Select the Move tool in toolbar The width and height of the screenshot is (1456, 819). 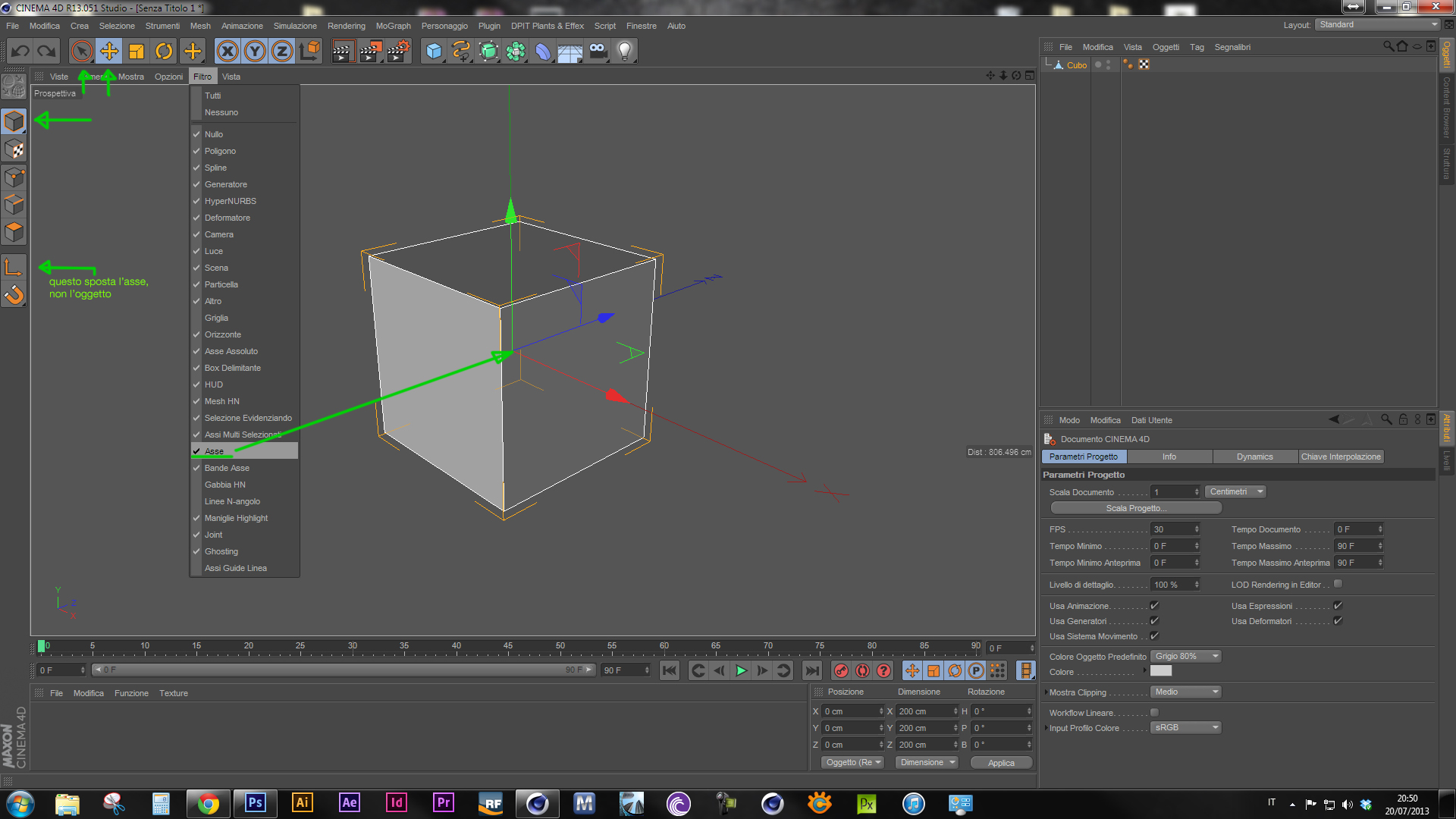[x=109, y=52]
